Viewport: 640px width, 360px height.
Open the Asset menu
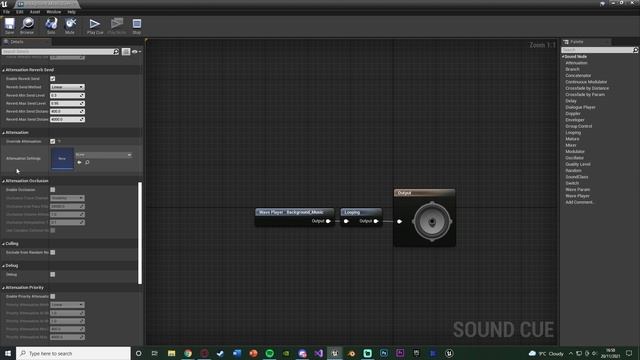pyautogui.click(x=35, y=12)
